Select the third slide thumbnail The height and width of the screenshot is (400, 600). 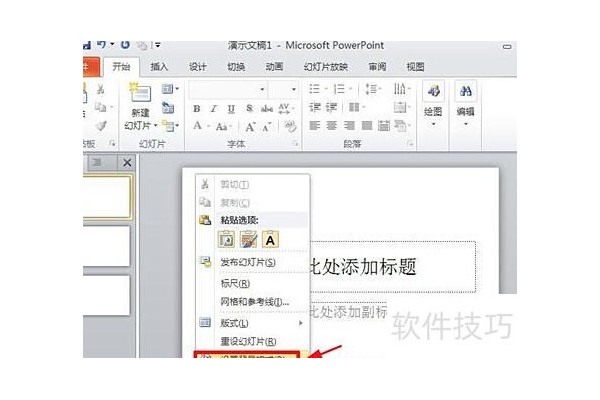(x=107, y=295)
